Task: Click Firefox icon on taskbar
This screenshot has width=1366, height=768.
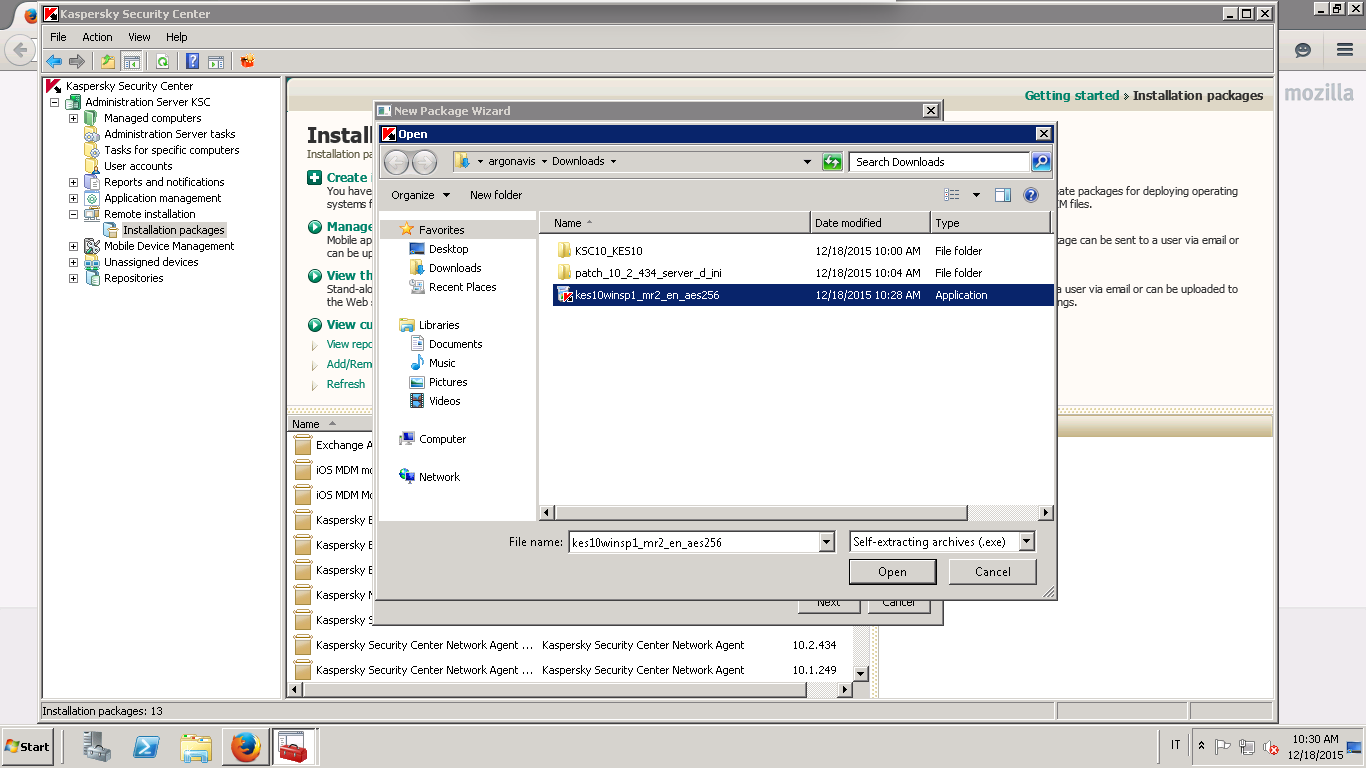Action: pos(245,747)
